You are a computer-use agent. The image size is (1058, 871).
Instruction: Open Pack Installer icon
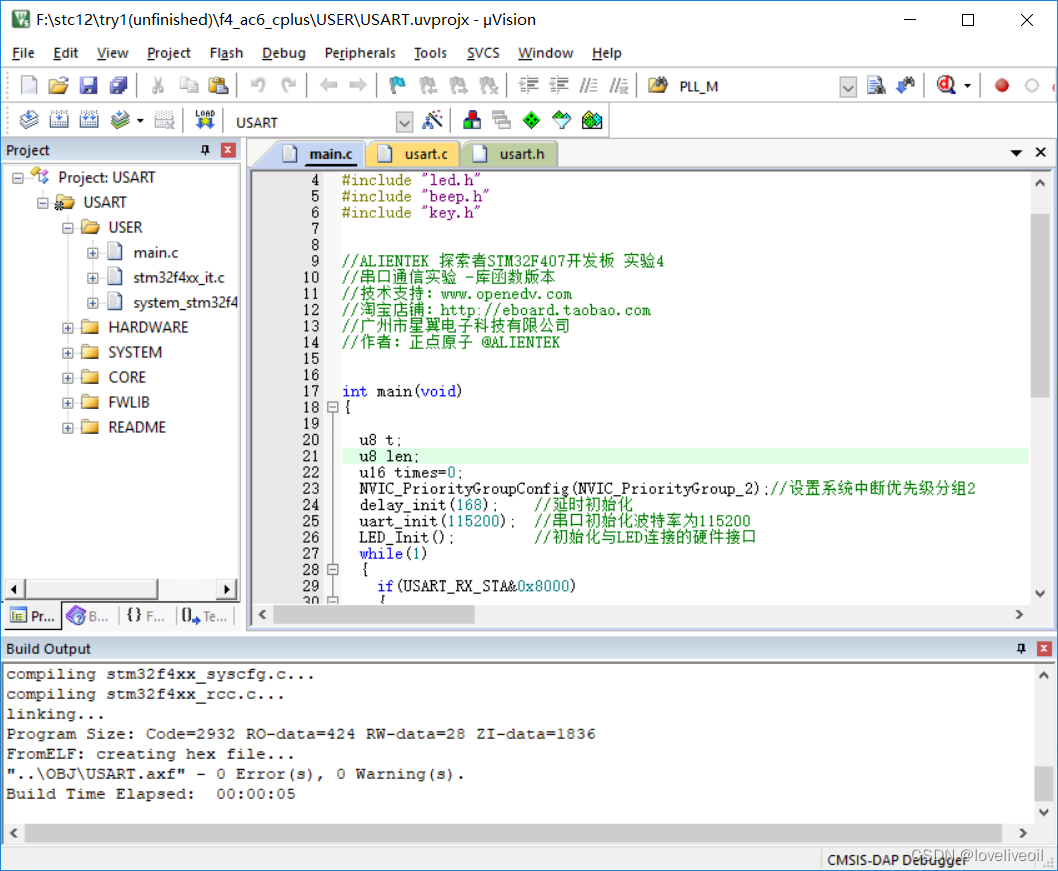coord(592,120)
